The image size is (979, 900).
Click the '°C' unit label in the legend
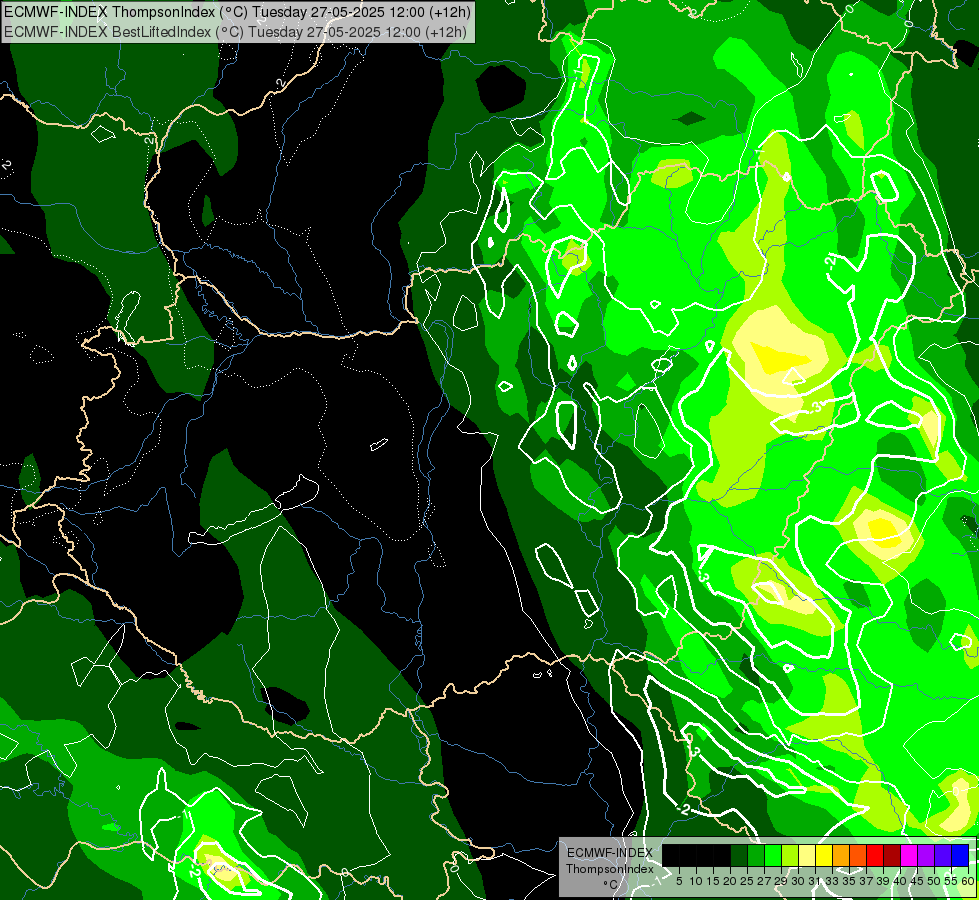(x=611, y=885)
